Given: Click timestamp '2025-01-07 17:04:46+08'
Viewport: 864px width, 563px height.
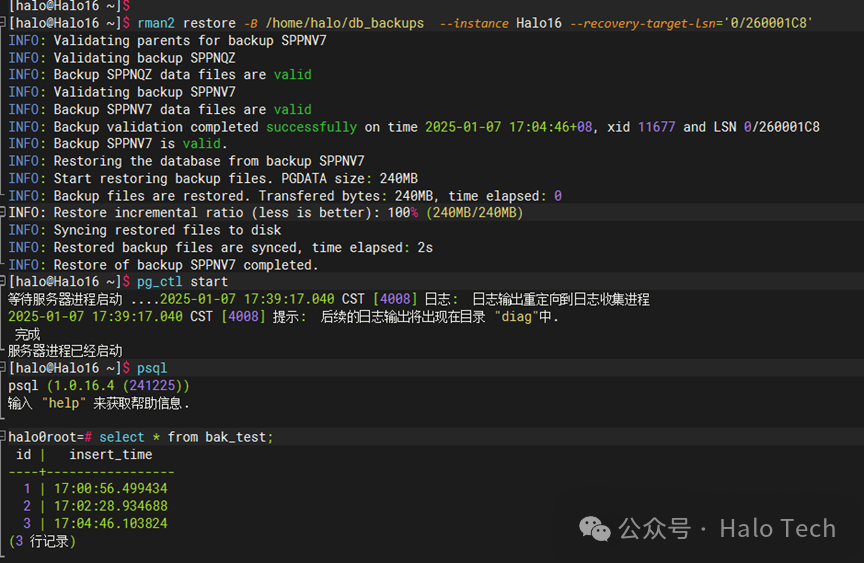Looking at the screenshot, I should tap(509, 127).
